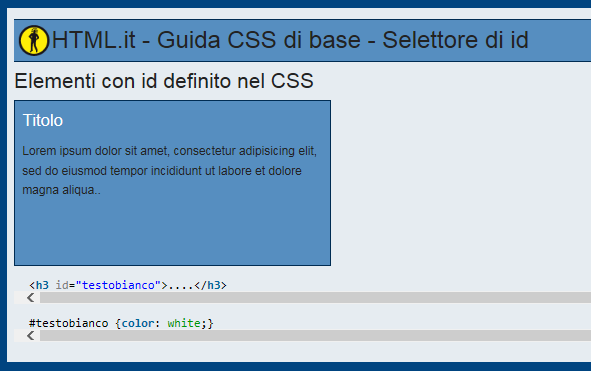Screen dimensions: 591x371
Task: Click the heading 'Elementi con id definito nel CSS'
Action: point(164,81)
